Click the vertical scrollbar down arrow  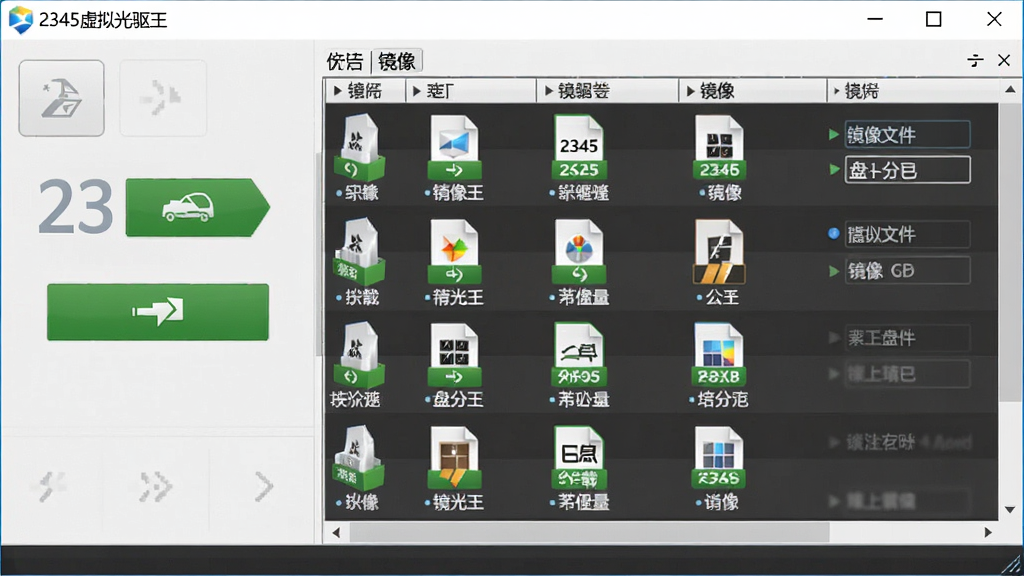point(1010,509)
